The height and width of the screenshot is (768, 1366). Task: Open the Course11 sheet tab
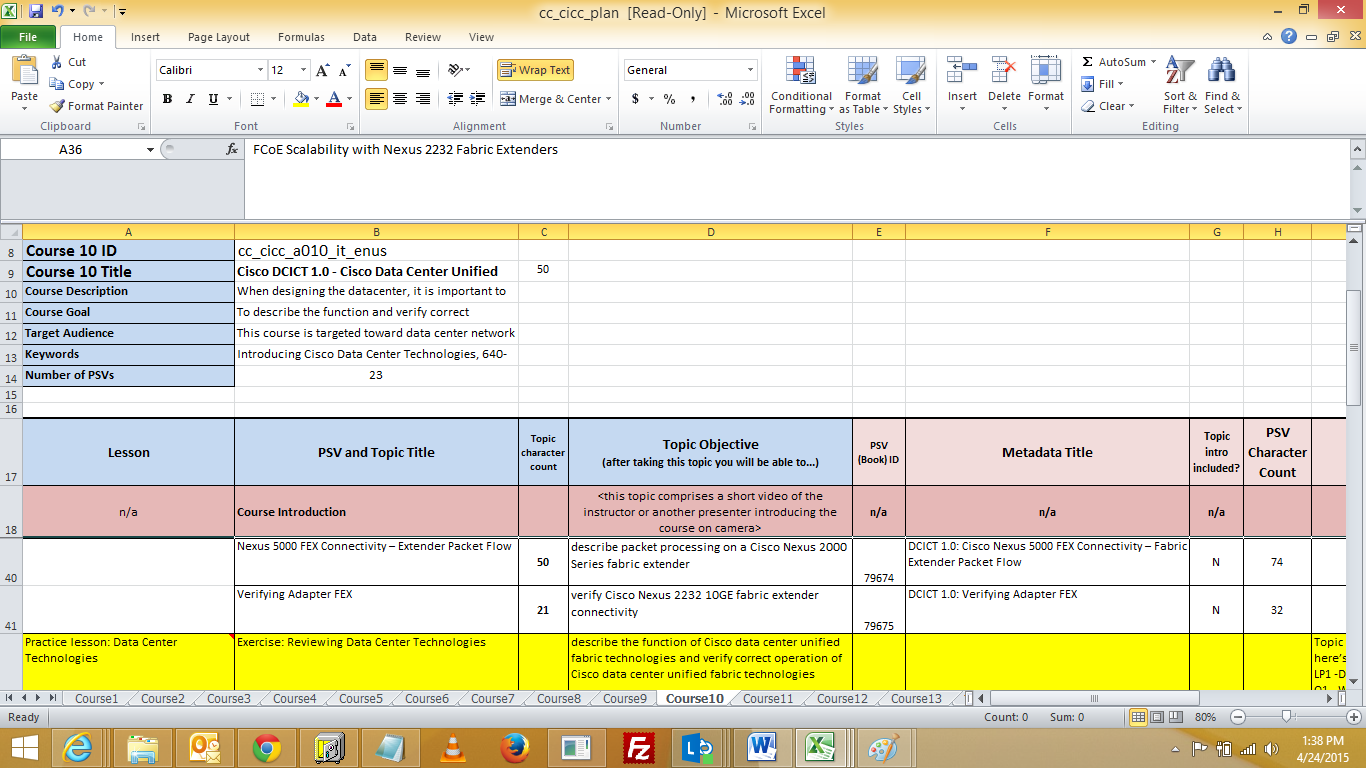[768, 699]
